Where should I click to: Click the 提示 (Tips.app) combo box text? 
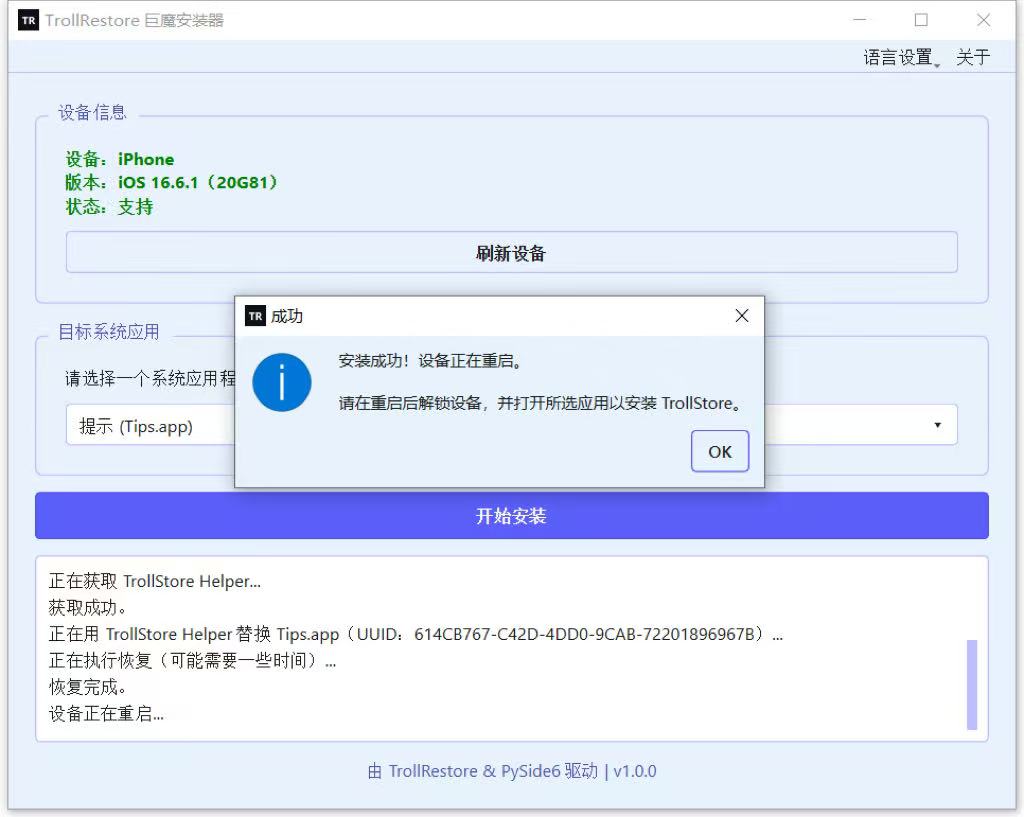click(136, 426)
